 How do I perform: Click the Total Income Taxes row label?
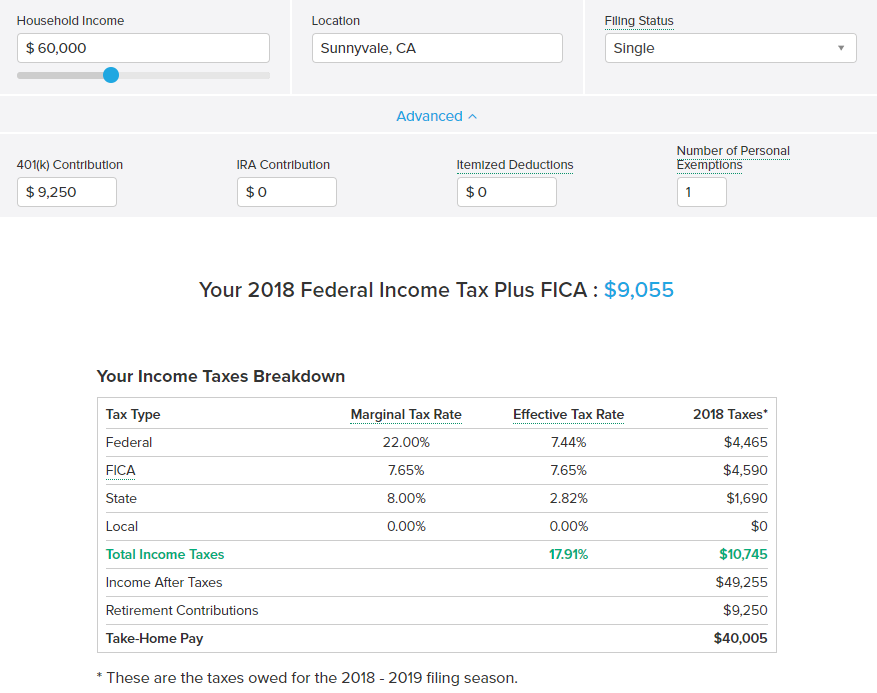click(165, 554)
